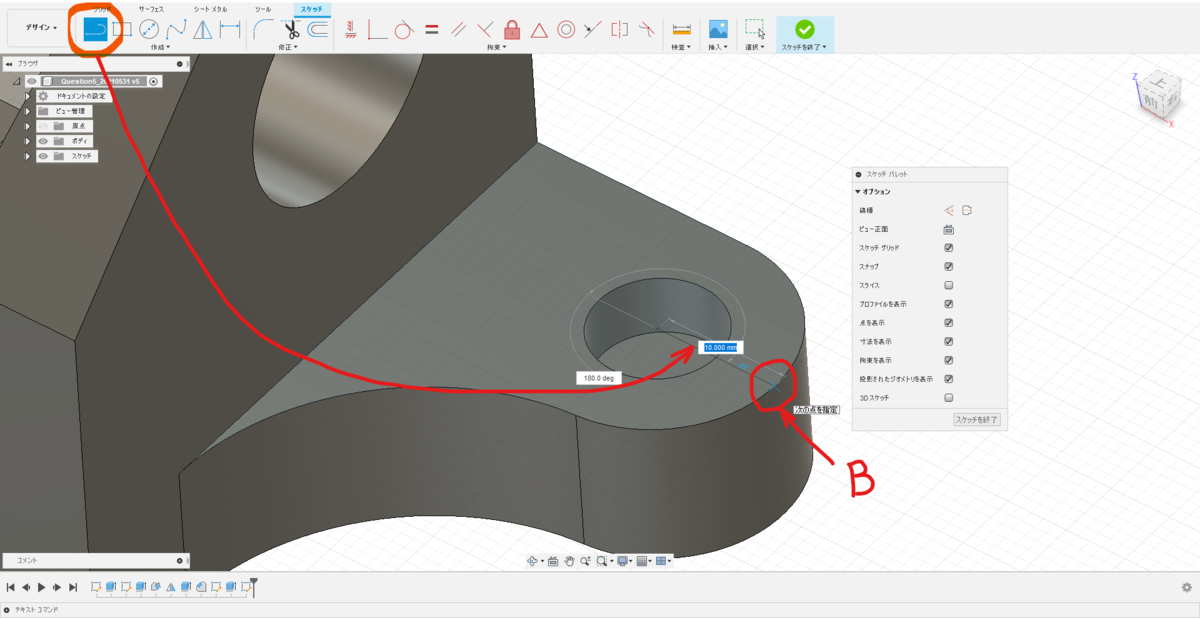Select the Sketch Dimension tool
1200x618 pixels.
point(230,29)
